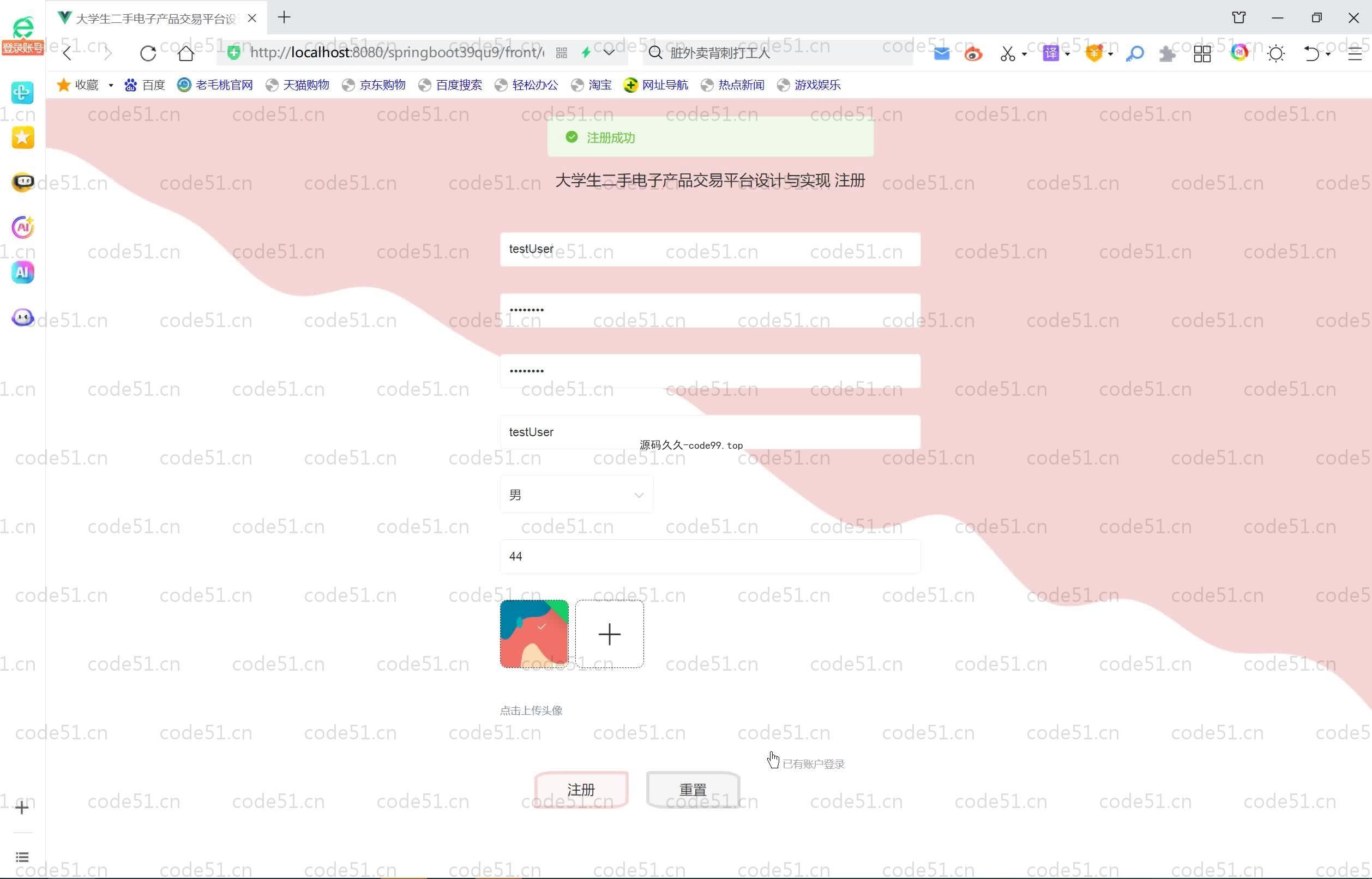Open the 百度 bookmark
This screenshot has width=1372, height=879.
145,85
